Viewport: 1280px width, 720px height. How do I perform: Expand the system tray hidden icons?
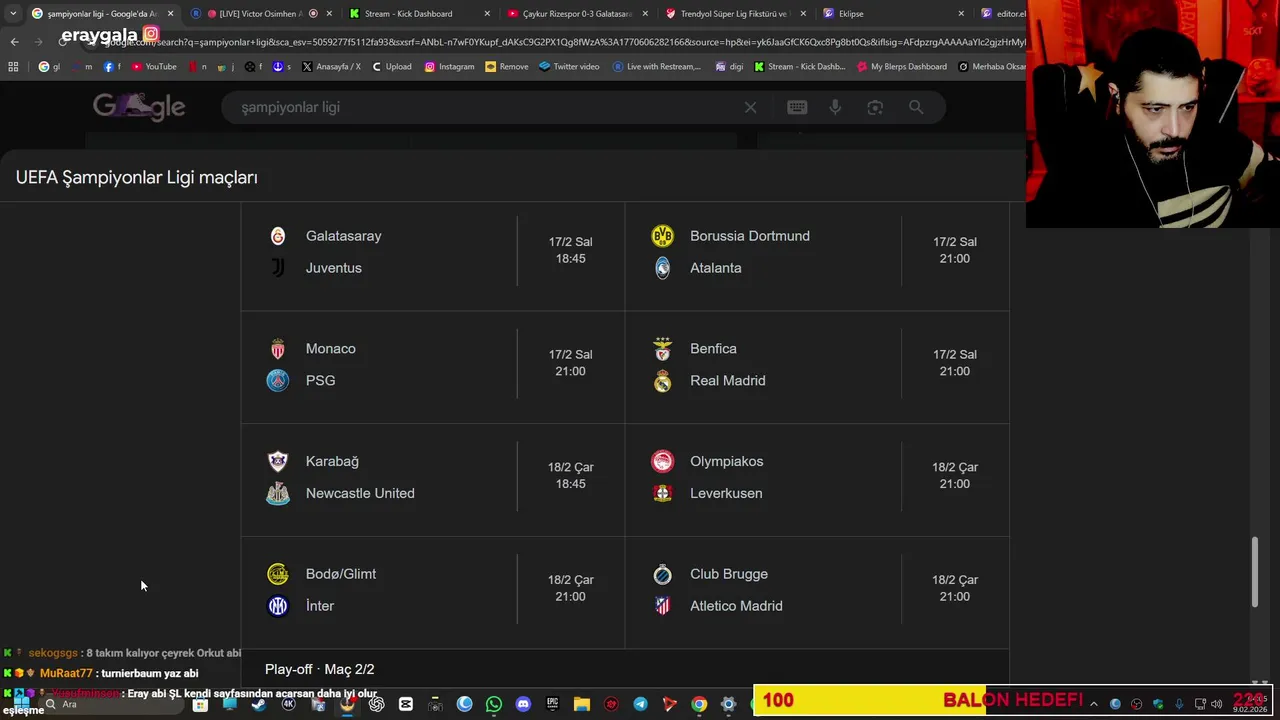tap(1093, 704)
